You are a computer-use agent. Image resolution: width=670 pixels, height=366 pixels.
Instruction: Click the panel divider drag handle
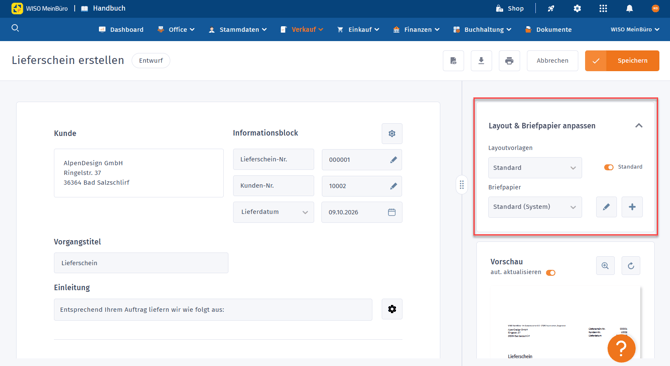(x=461, y=185)
